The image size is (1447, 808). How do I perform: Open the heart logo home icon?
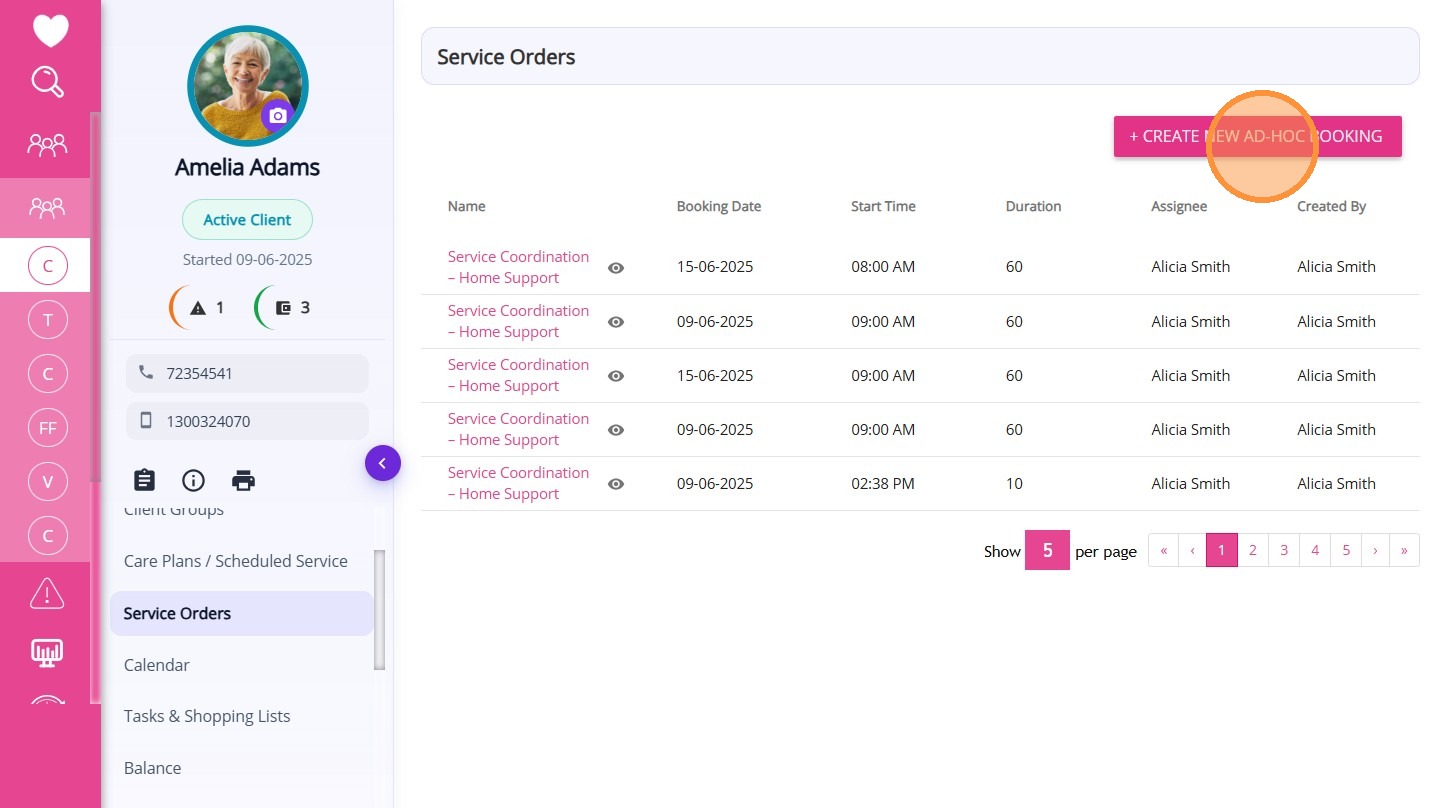[50, 30]
